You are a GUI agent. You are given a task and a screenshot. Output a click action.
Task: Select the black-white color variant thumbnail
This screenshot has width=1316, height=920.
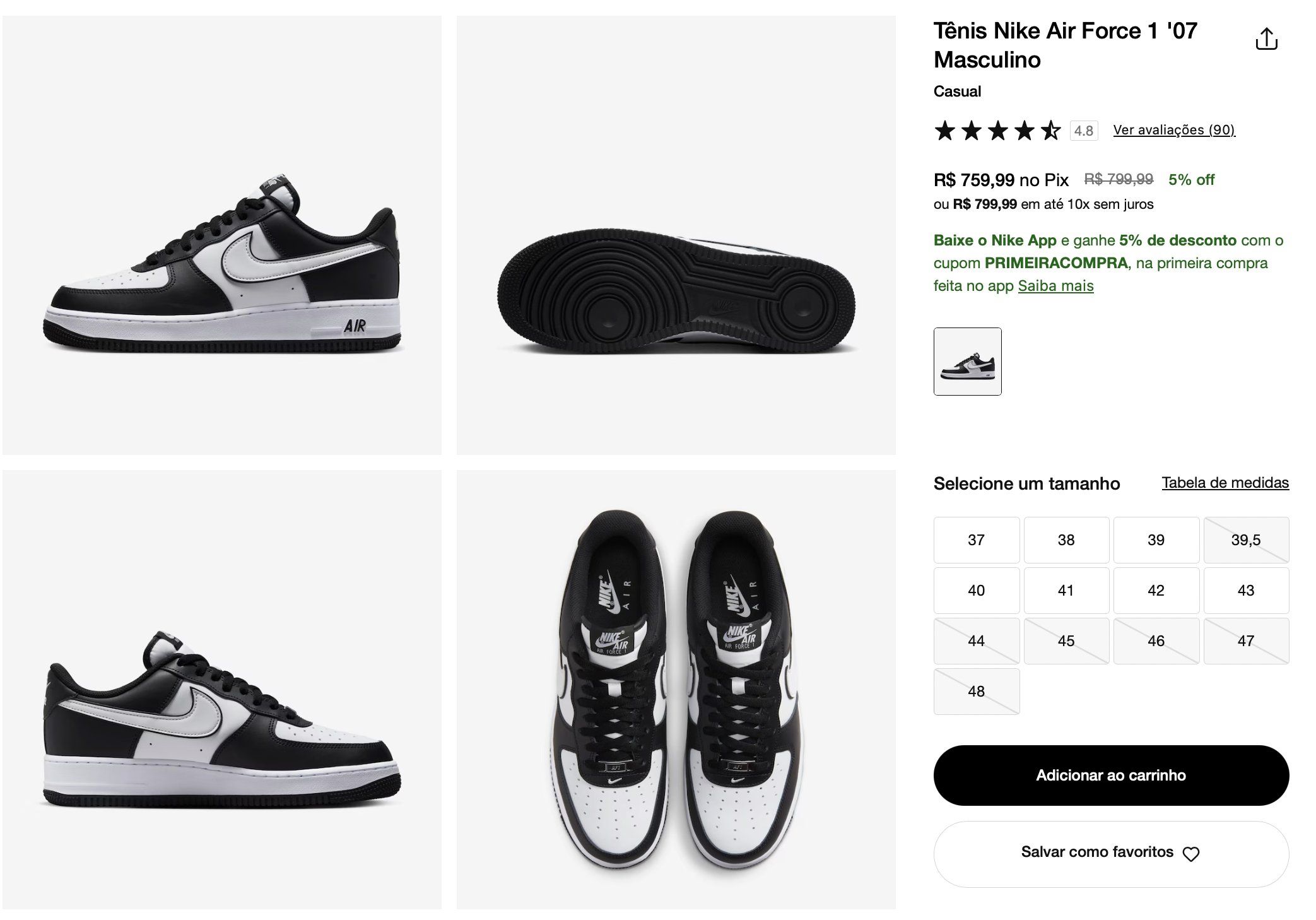tap(967, 362)
